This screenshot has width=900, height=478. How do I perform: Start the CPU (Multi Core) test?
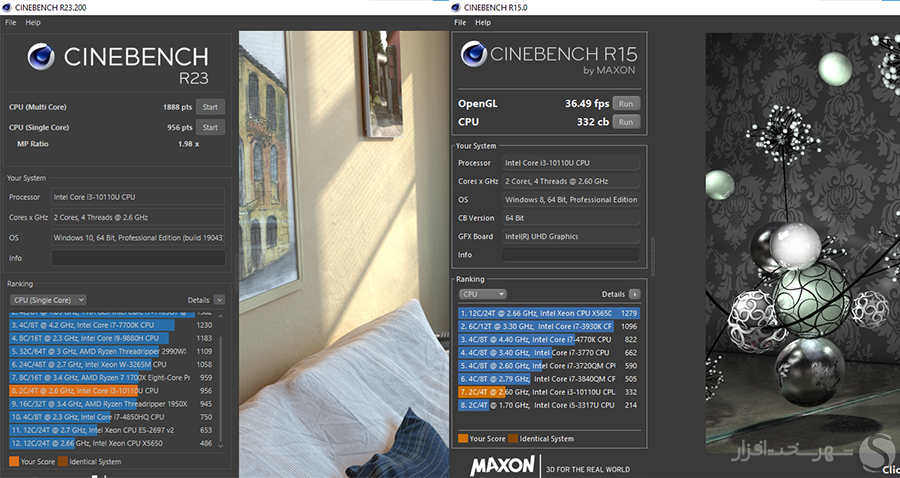pos(210,107)
